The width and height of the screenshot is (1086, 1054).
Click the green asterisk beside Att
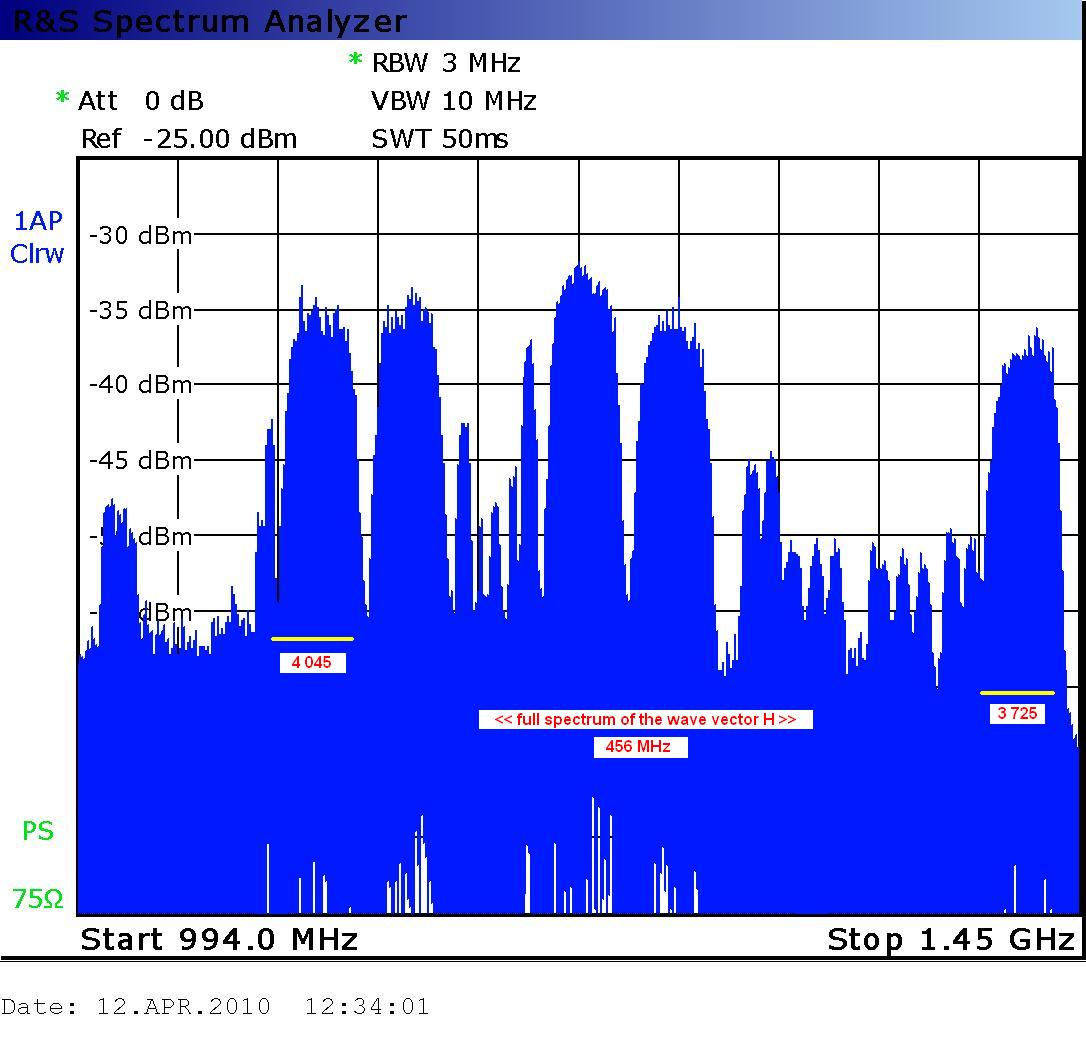[62, 99]
